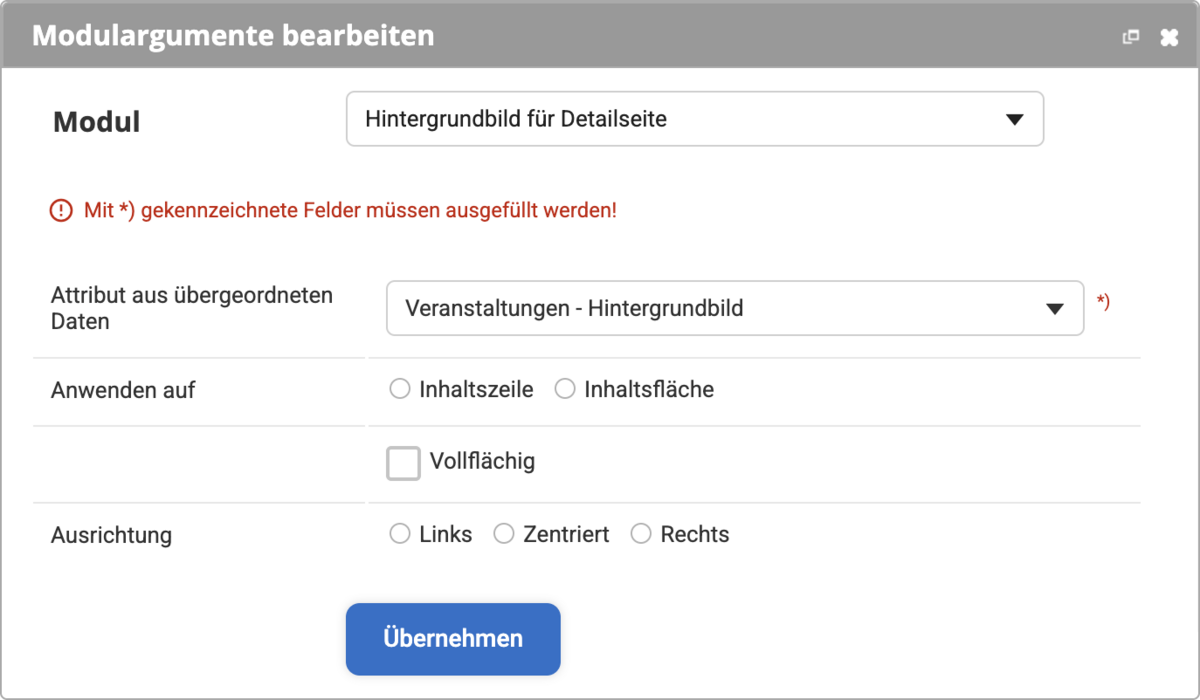Choose Links alignment
This screenshot has height=700, width=1200.
coord(400,534)
